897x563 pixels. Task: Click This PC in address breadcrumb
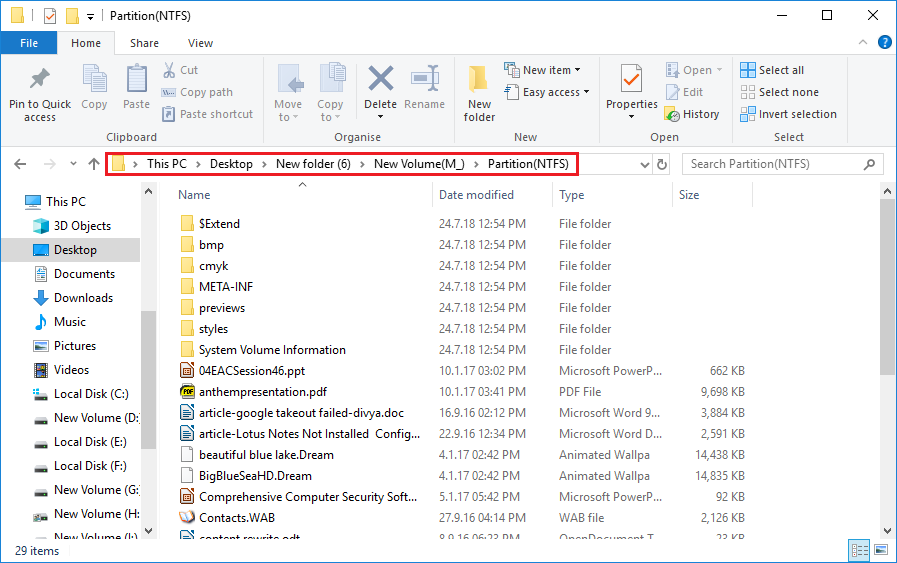pos(166,164)
